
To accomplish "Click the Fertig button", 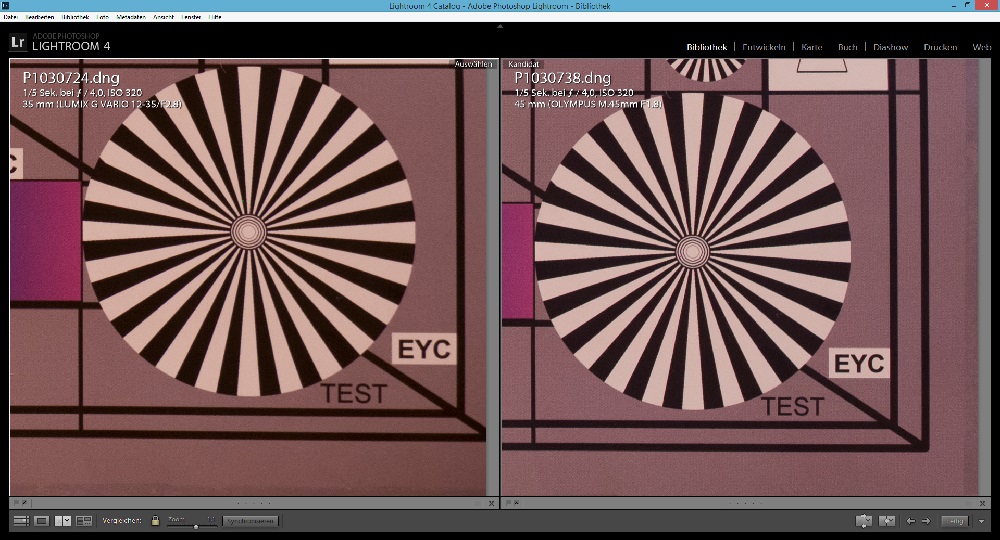I will pos(955,521).
